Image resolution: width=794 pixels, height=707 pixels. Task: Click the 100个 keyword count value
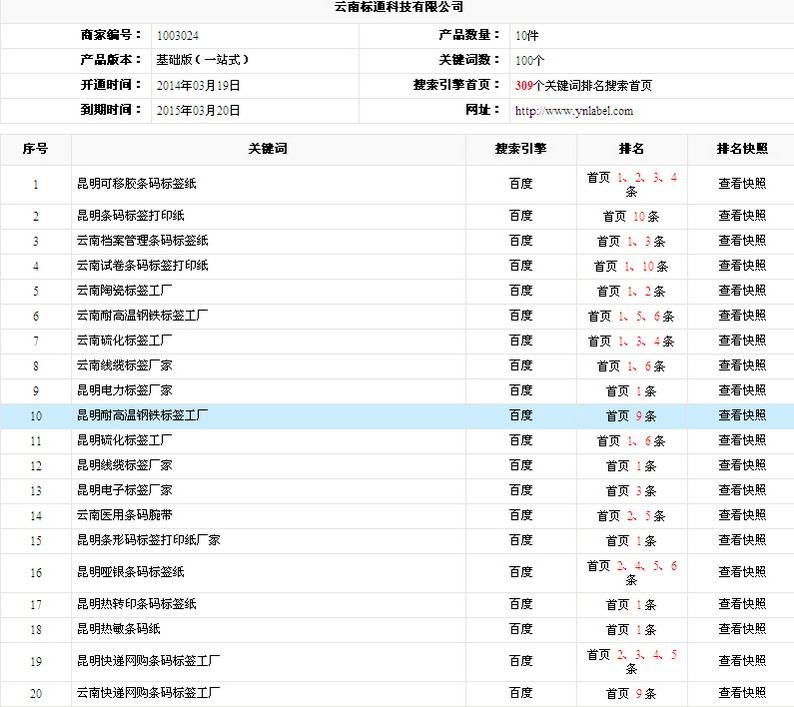(530, 61)
